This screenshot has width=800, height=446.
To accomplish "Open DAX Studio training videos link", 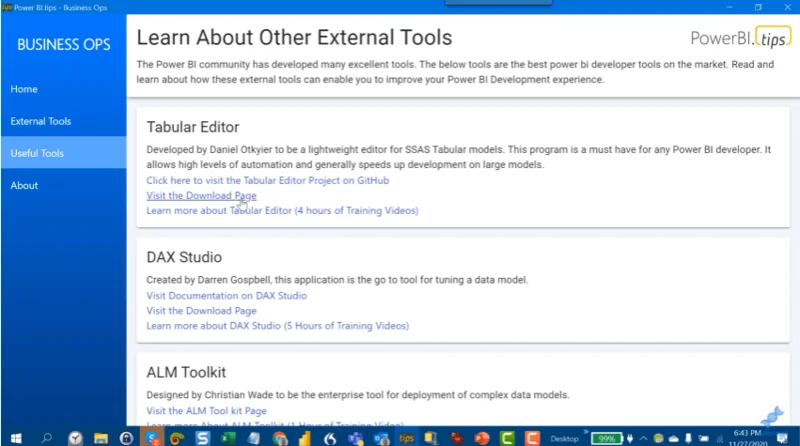I will coord(278,326).
